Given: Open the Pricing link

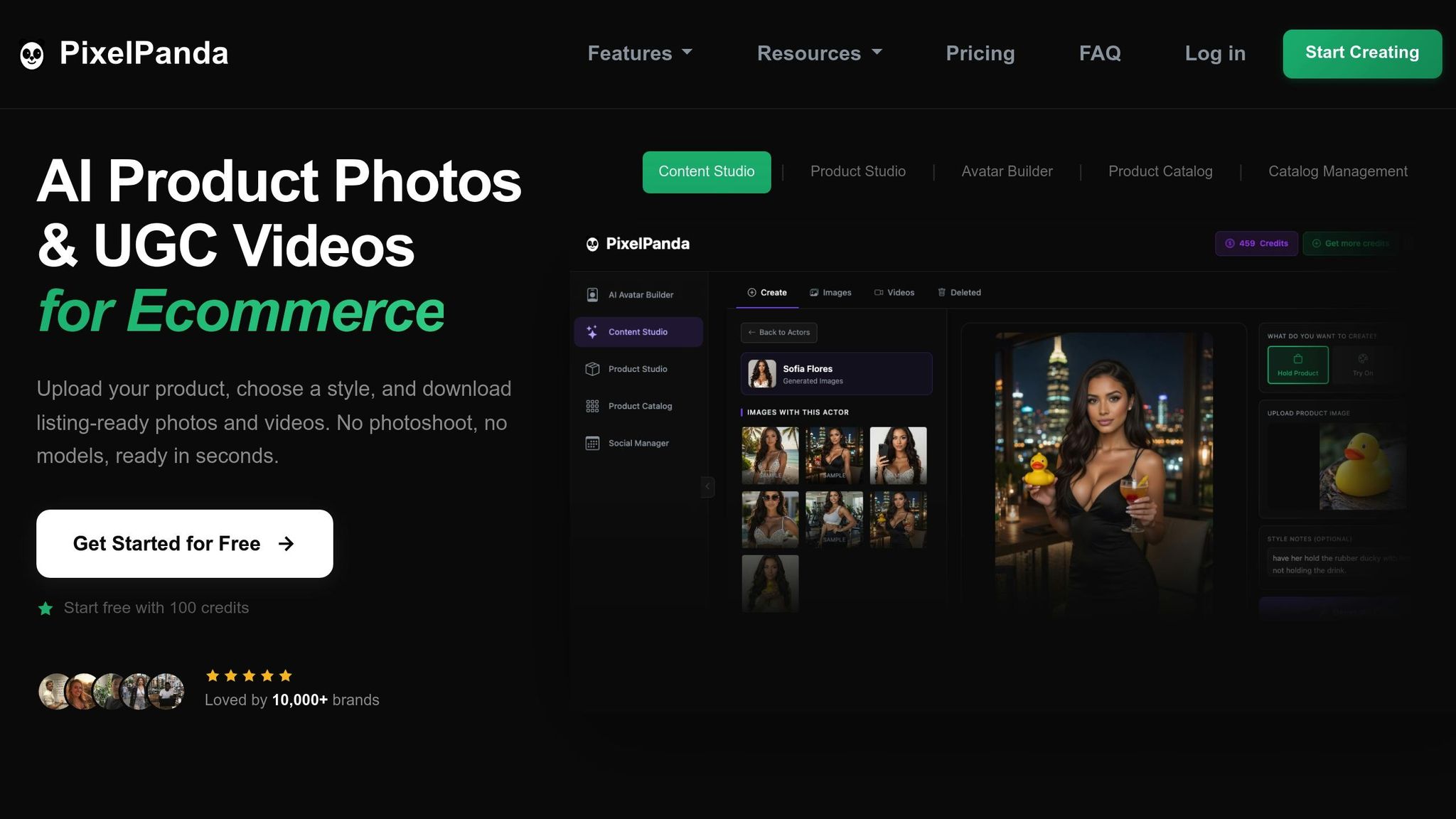Looking at the screenshot, I should pos(980,53).
